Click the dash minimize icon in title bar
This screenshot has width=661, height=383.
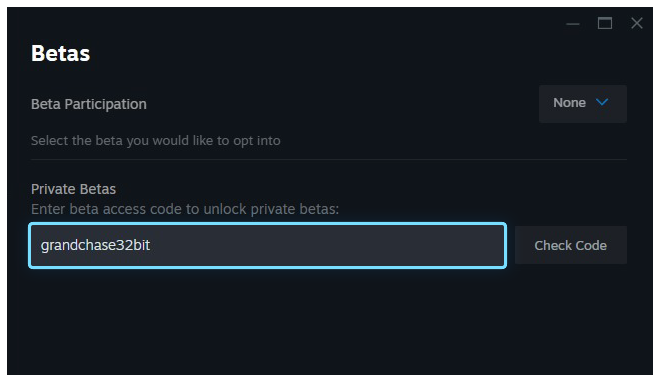click(572, 24)
